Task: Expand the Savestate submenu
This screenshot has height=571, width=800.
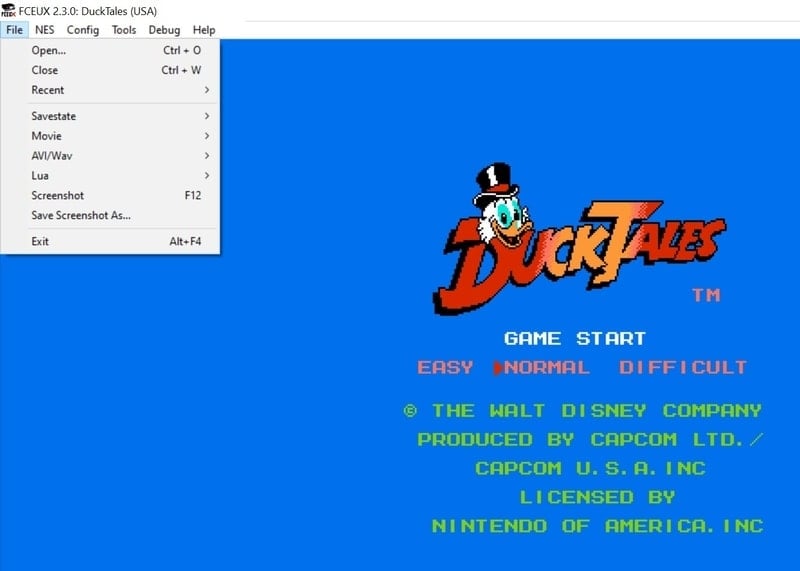Action: point(110,116)
